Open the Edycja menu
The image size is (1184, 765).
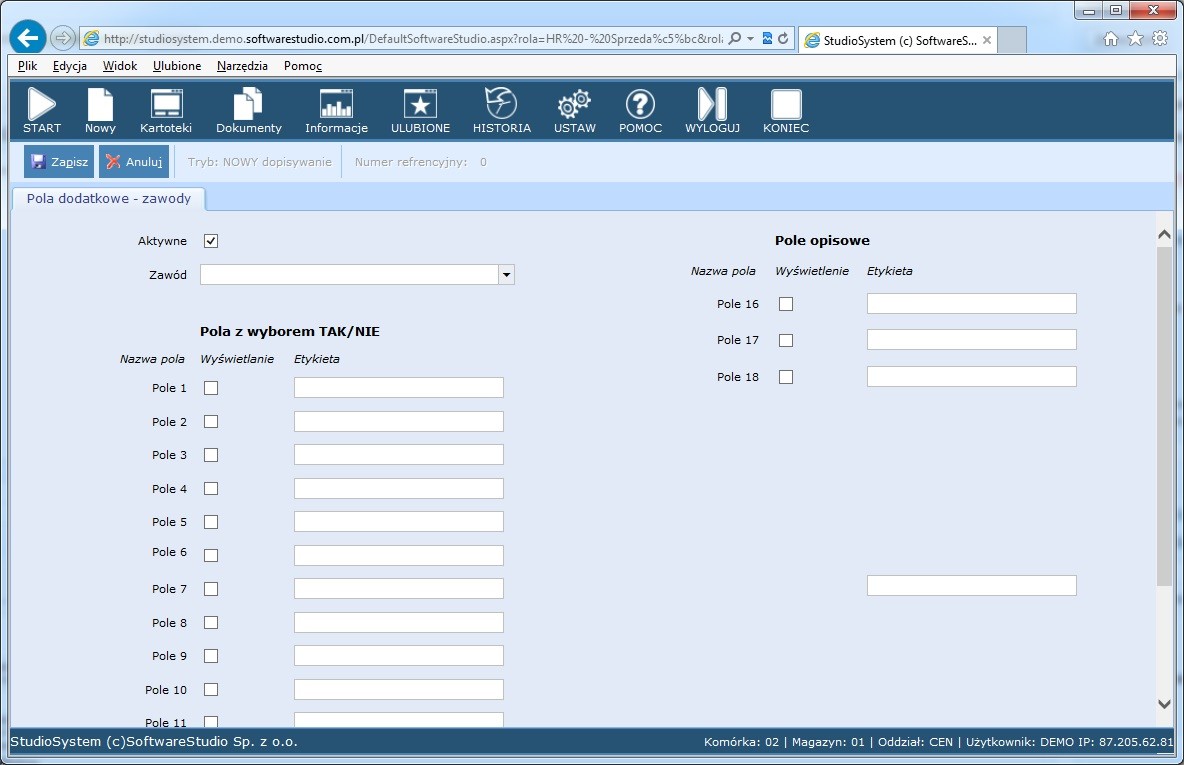(69, 66)
